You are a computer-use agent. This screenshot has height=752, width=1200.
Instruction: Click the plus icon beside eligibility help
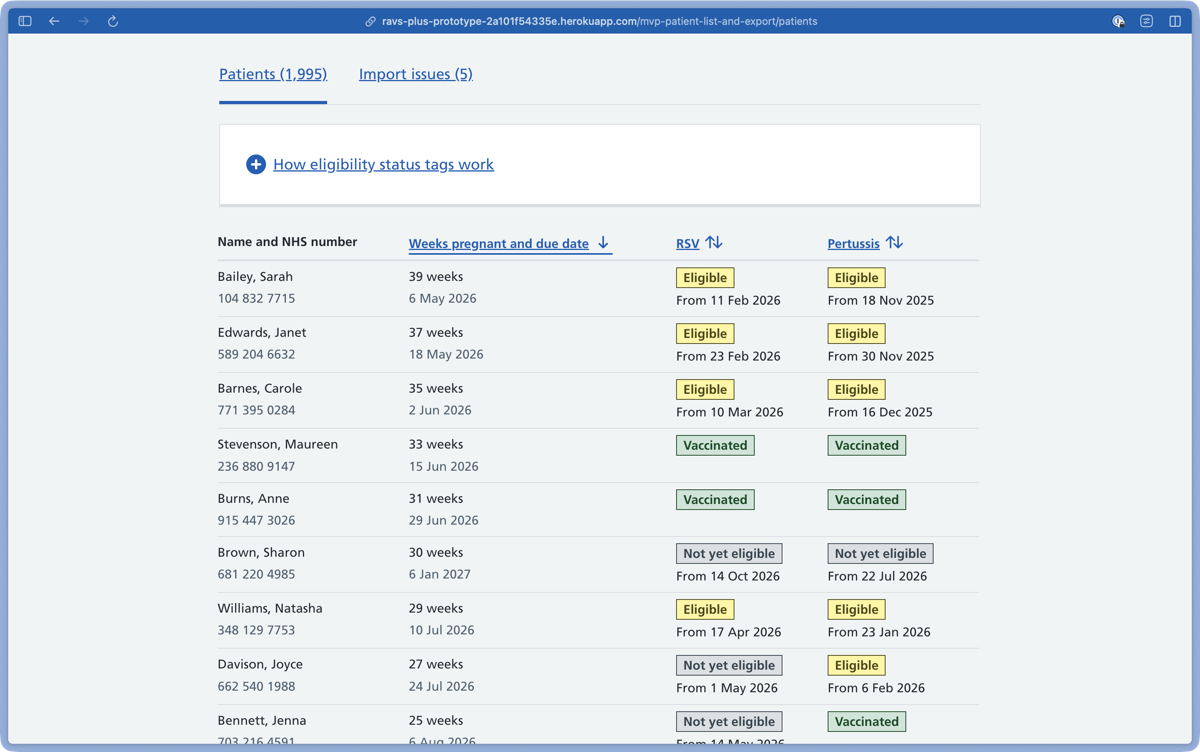[x=256, y=164]
